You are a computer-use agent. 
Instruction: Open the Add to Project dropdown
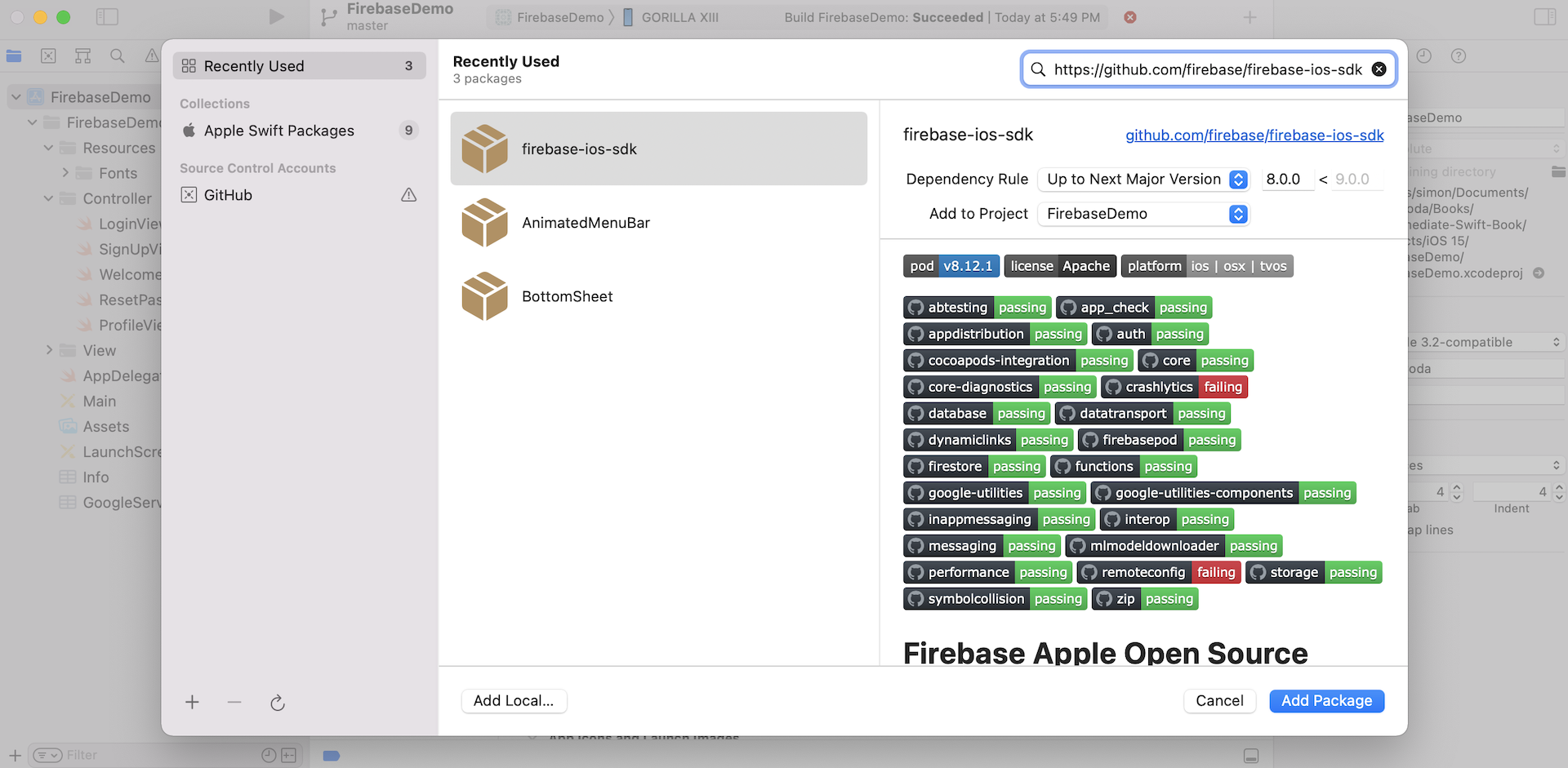1143,214
